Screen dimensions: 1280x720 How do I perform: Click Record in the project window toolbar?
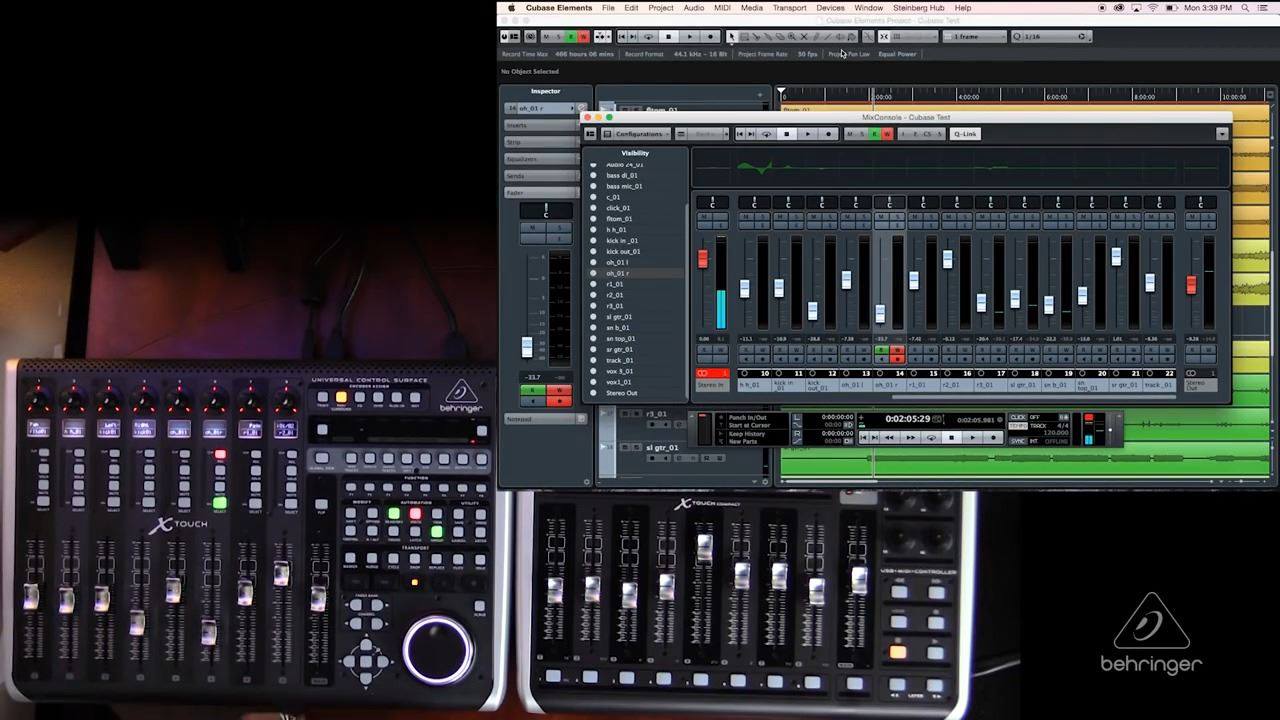[x=710, y=37]
